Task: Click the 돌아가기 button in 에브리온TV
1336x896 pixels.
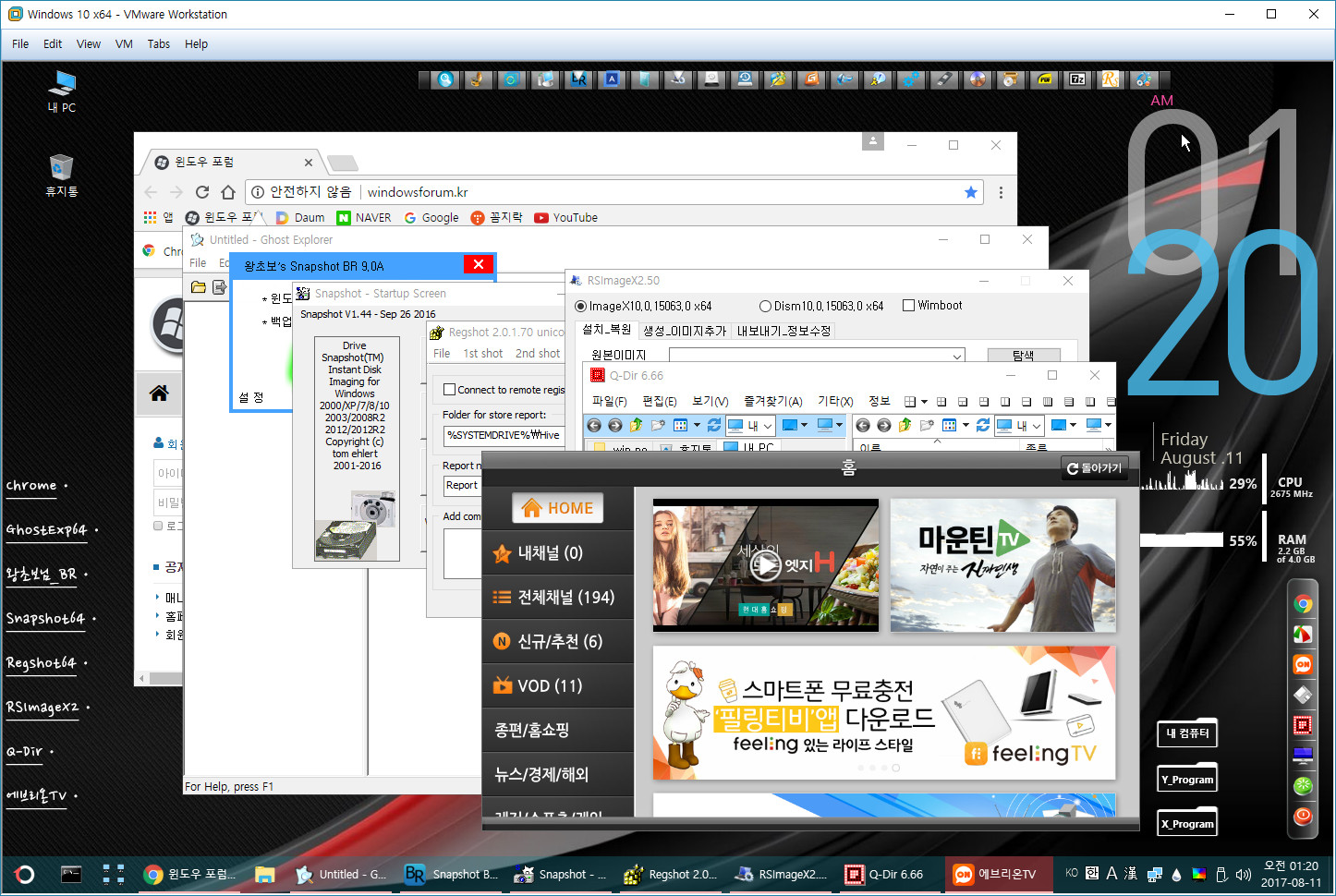Action: tap(1095, 468)
